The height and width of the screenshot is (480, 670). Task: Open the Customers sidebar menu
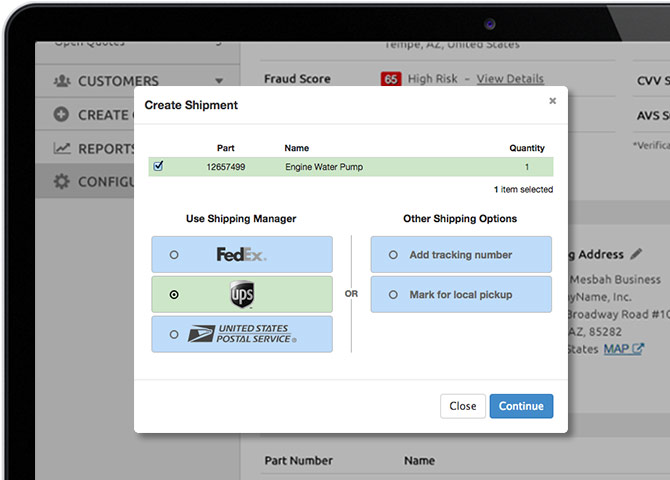(x=138, y=81)
